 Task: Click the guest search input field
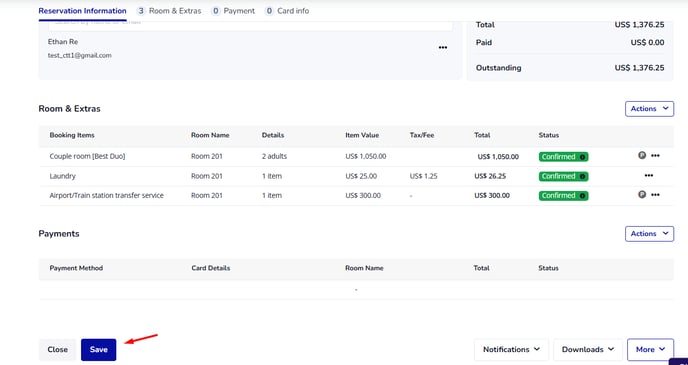(x=250, y=25)
